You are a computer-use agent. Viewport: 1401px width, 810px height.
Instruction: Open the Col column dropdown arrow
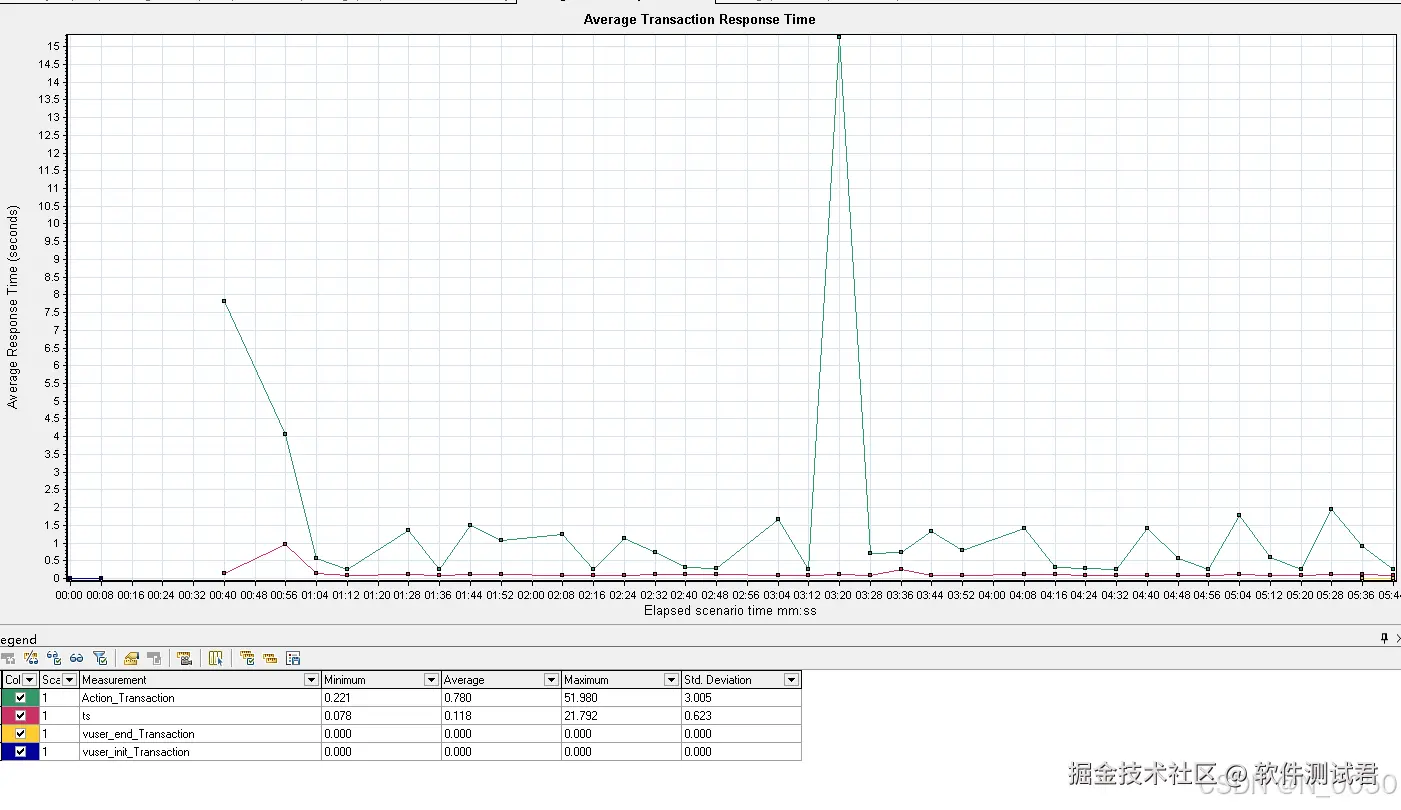click(30, 680)
